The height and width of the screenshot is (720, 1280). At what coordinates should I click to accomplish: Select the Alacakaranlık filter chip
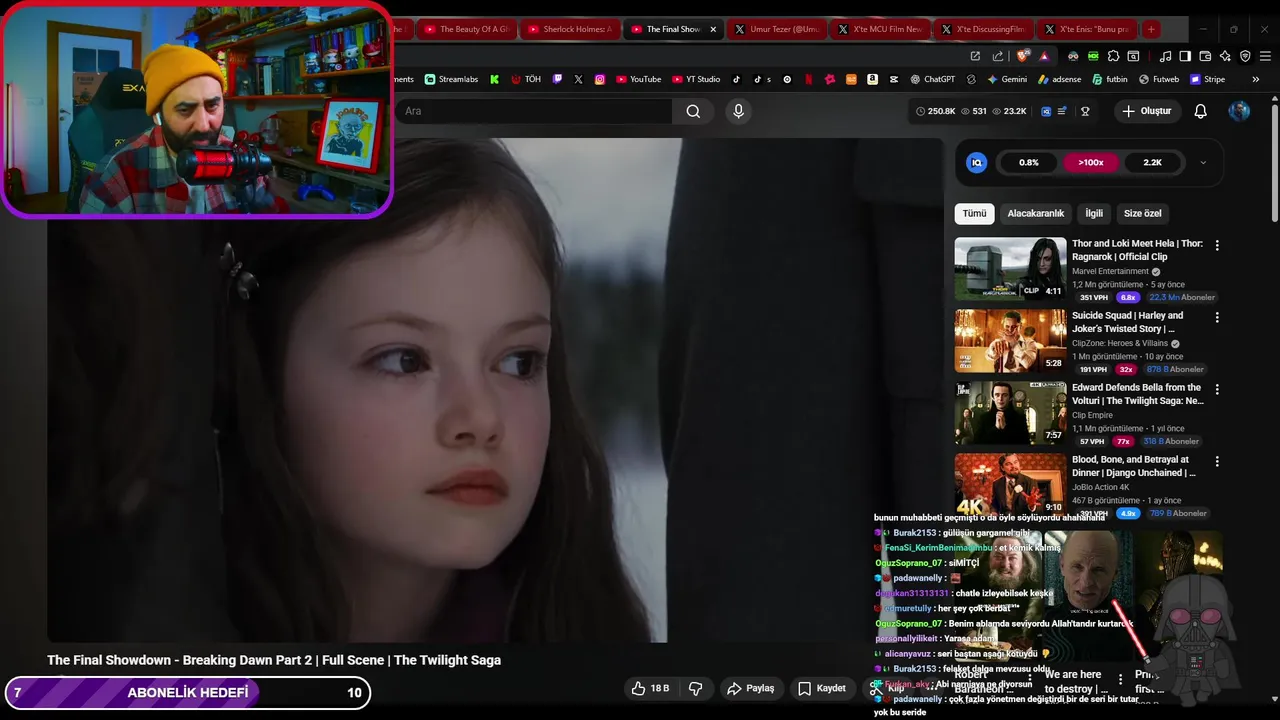coord(1035,213)
